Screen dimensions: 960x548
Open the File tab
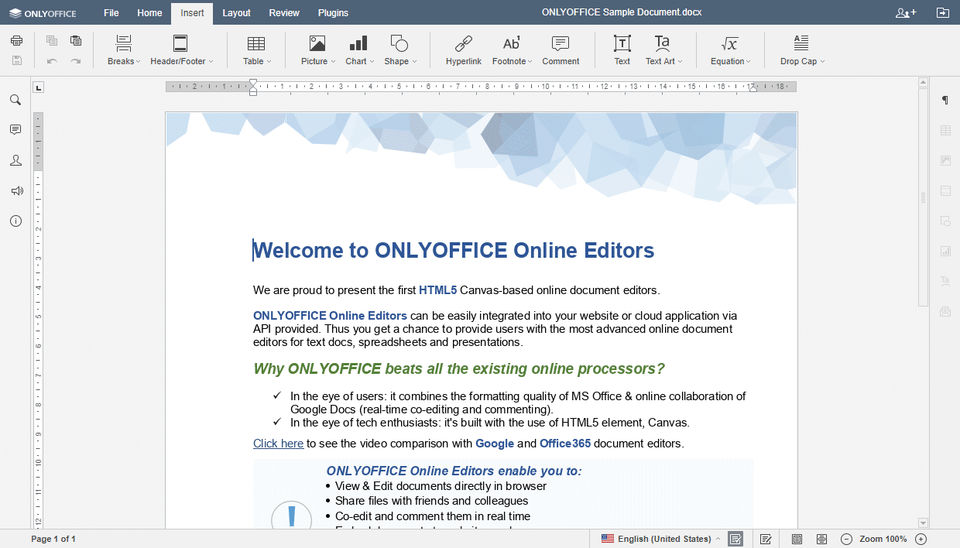click(111, 13)
